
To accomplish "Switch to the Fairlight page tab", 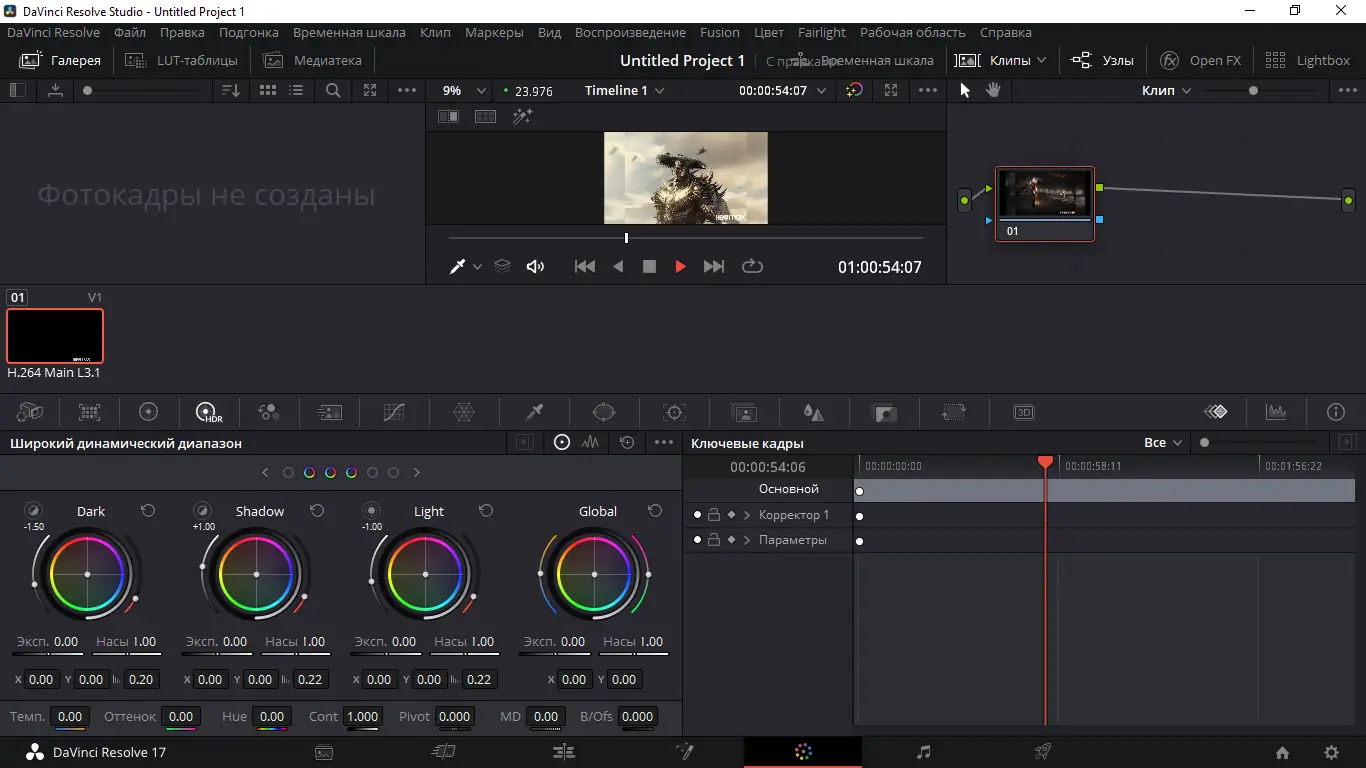I will point(923,752).
